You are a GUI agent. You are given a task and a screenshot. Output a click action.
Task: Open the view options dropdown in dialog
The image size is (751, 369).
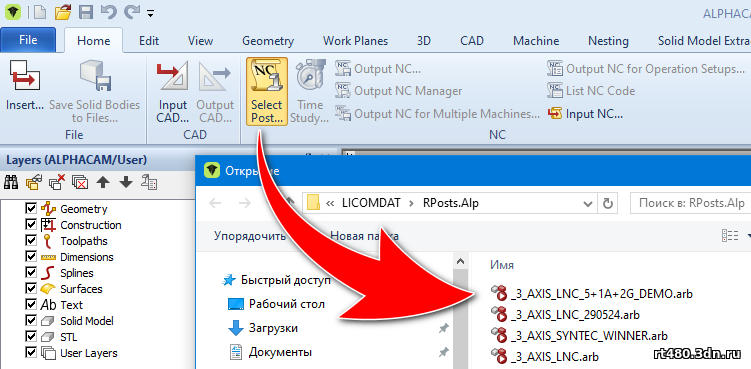pos(748,235)
